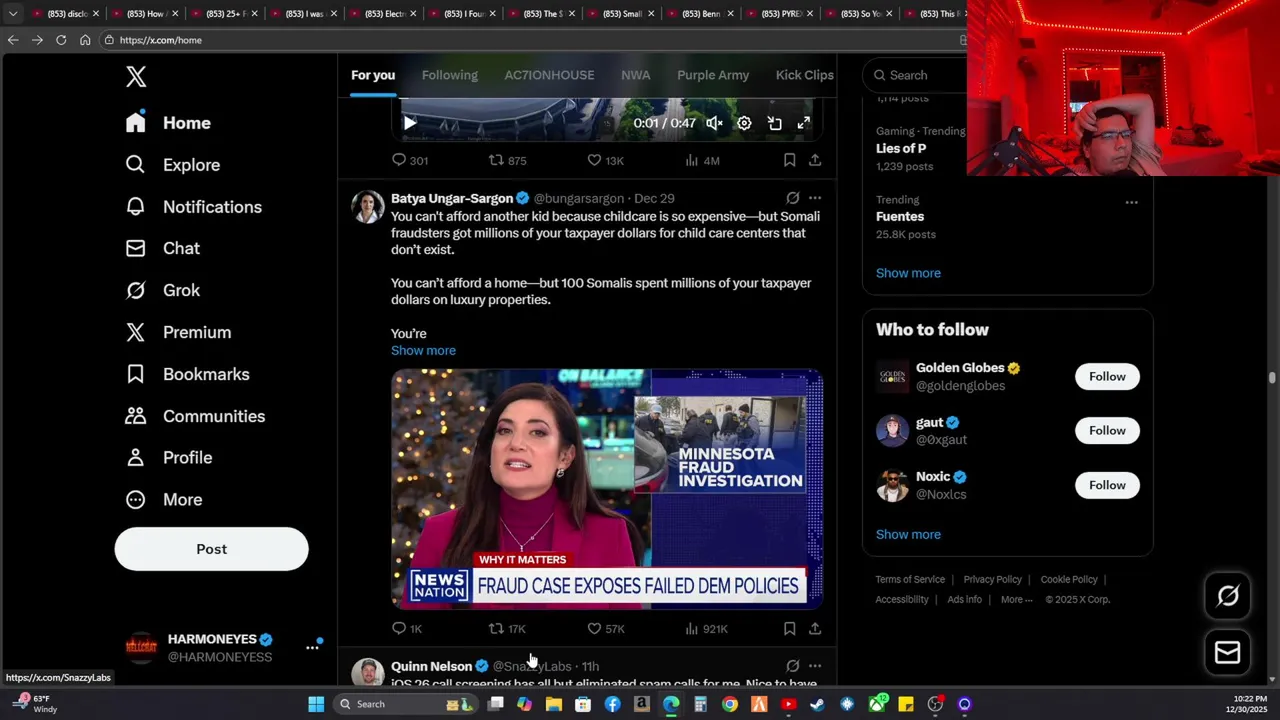
Task: Open Terms of Service link
Action: point(910,579)
